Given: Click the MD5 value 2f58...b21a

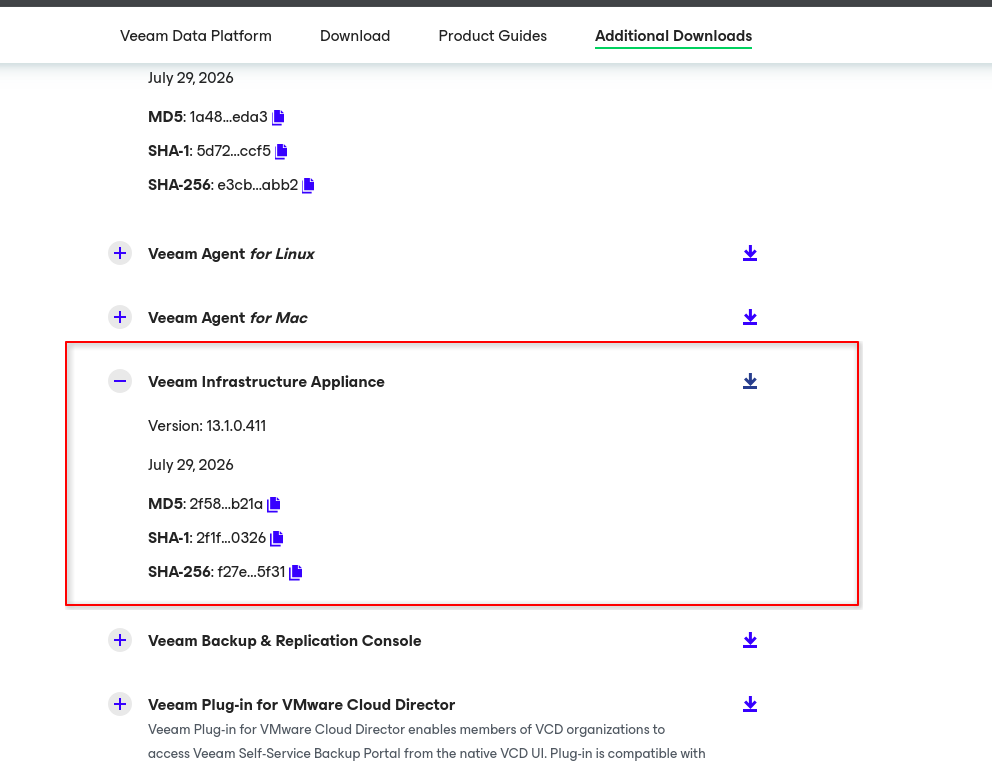Looking at the screenshot, I should pyautogui.click(x=226, y=504).
